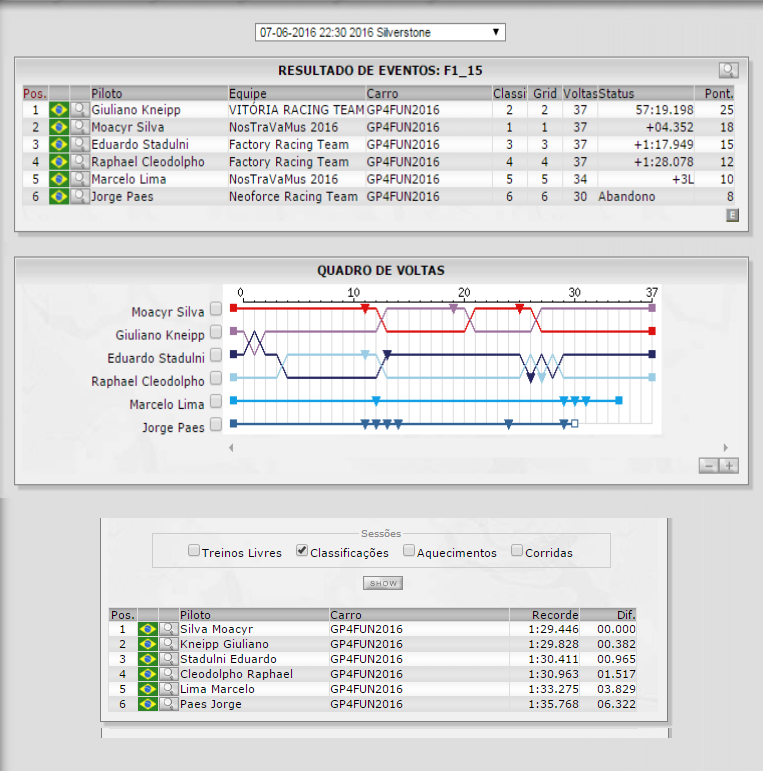Enable the Treinos Livres session checkbox
The image size is (763, 771).
pyautogui.click(x=194, y=550)
